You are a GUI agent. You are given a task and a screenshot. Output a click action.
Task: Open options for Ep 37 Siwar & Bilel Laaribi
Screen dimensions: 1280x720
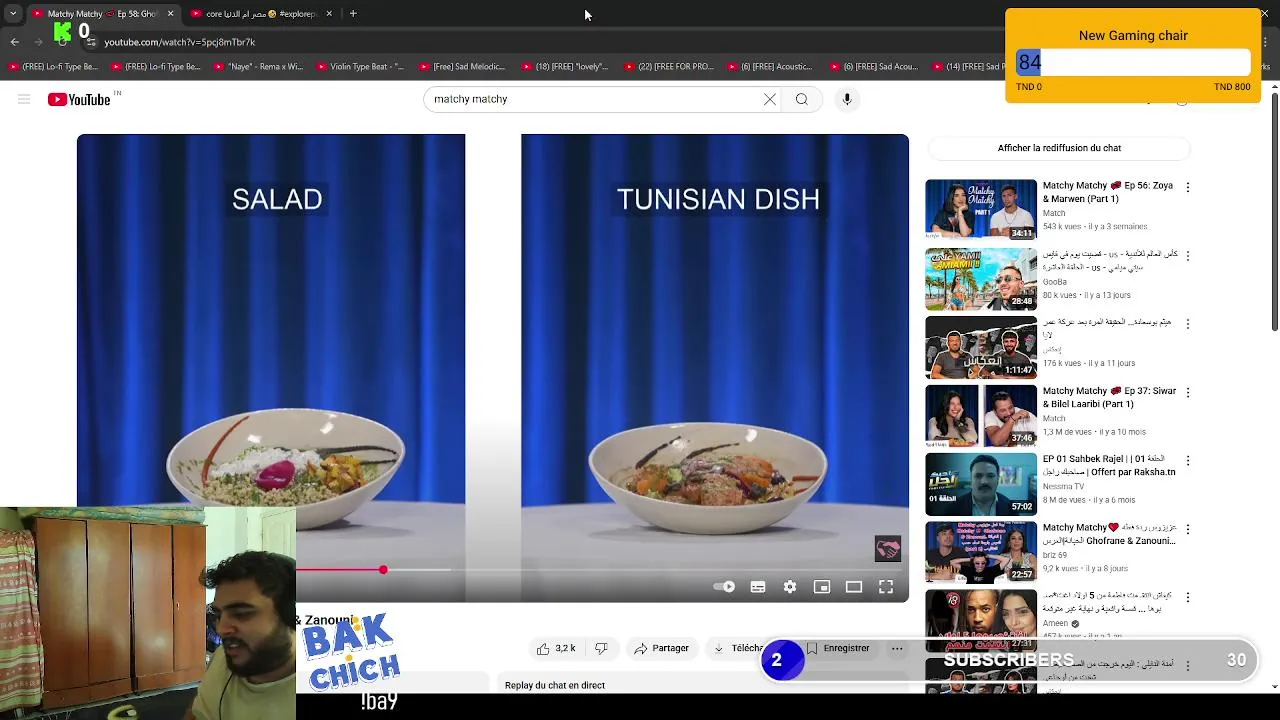click(1188, 392)
